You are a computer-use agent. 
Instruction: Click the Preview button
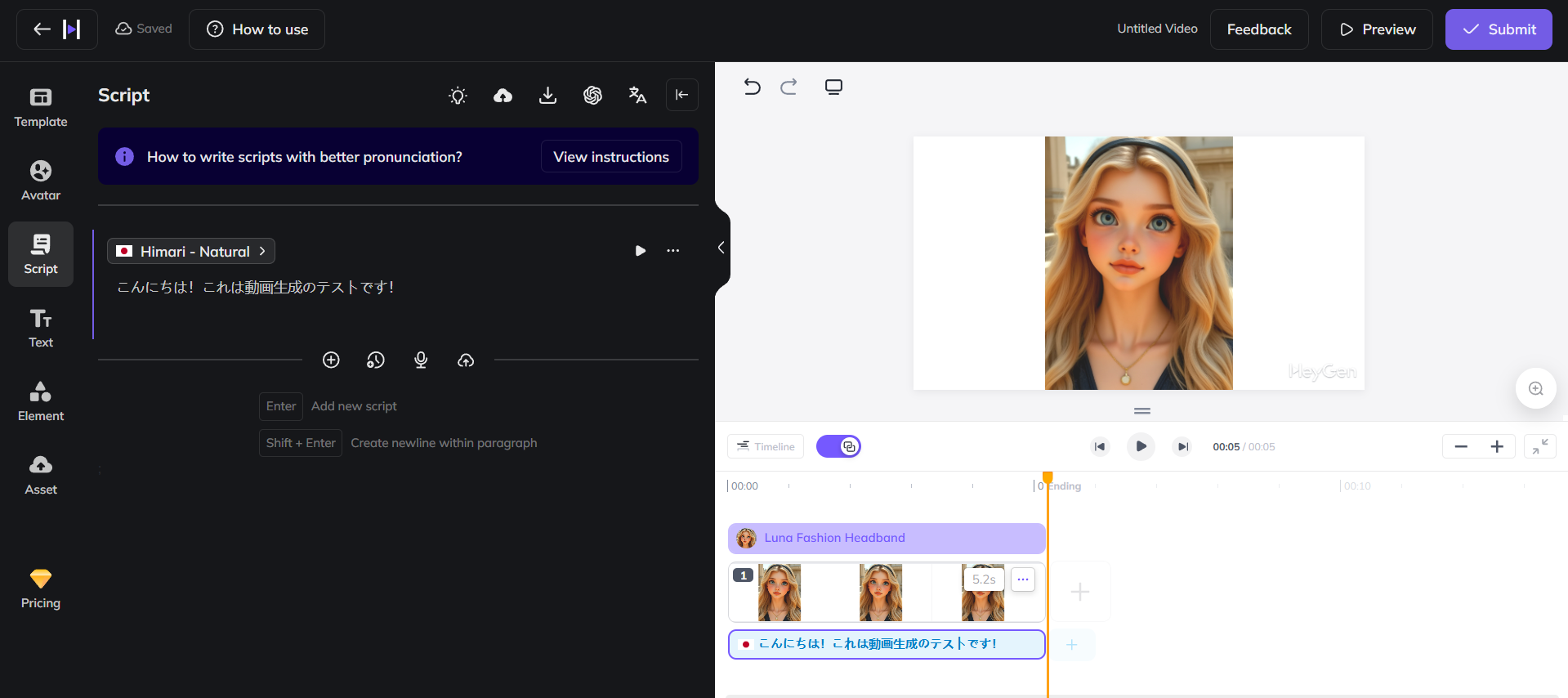coord(1377,29)
